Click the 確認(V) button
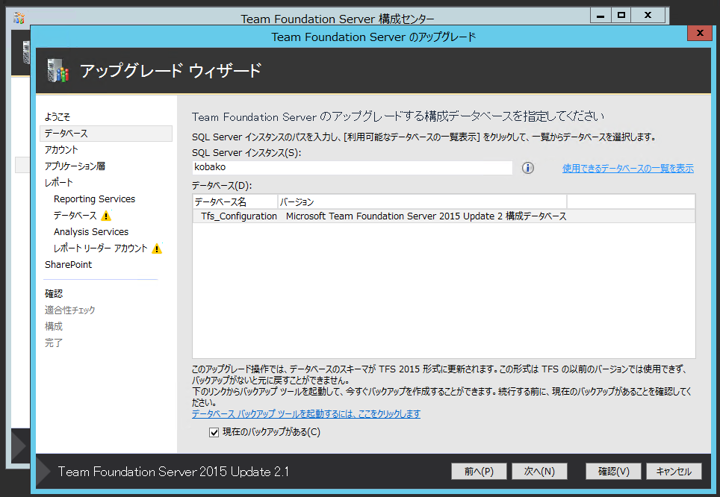Viewport: 720px width, 497px height. (613, 471)
